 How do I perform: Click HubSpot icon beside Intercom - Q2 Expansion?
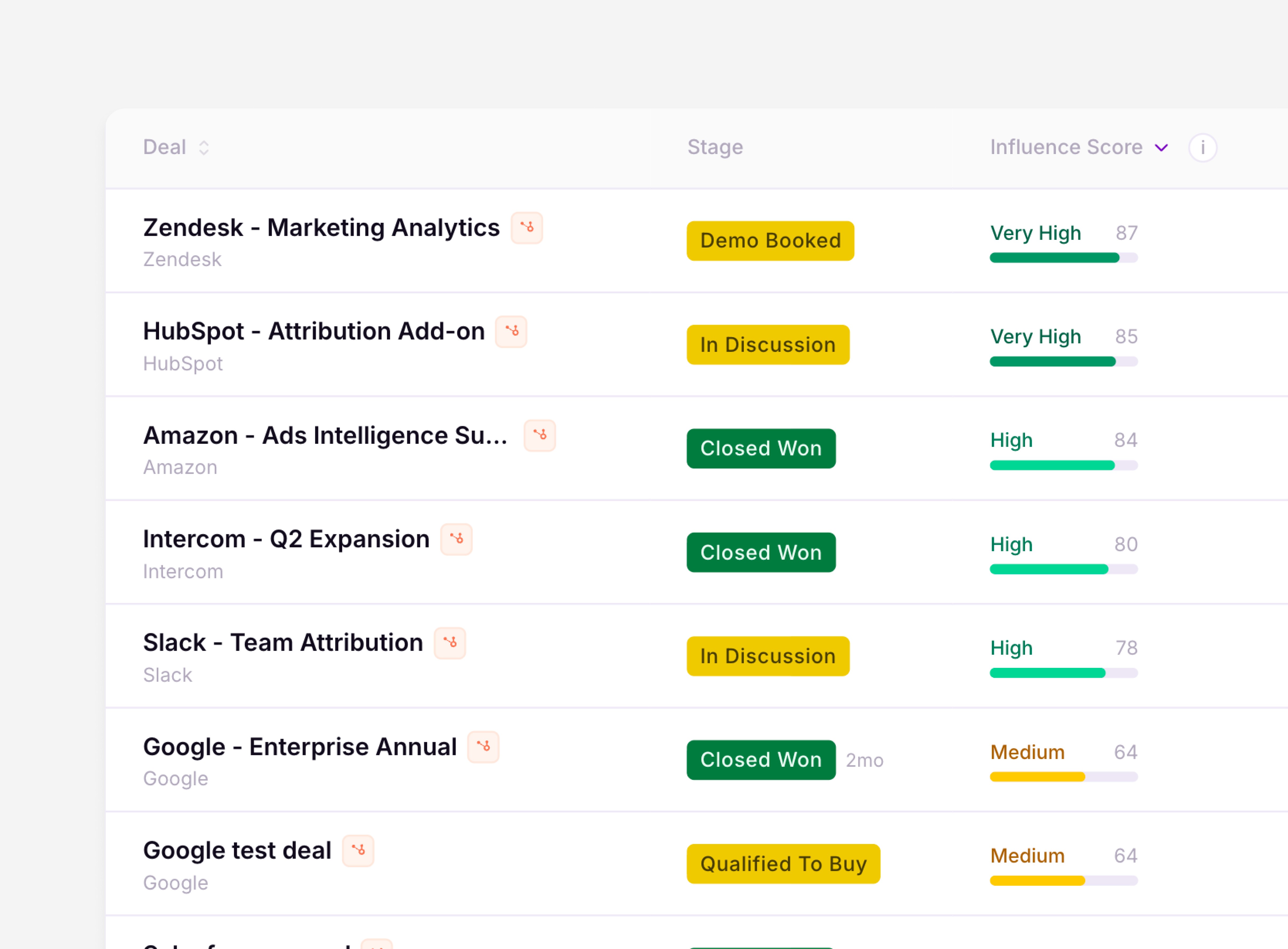tap(456, 539)
